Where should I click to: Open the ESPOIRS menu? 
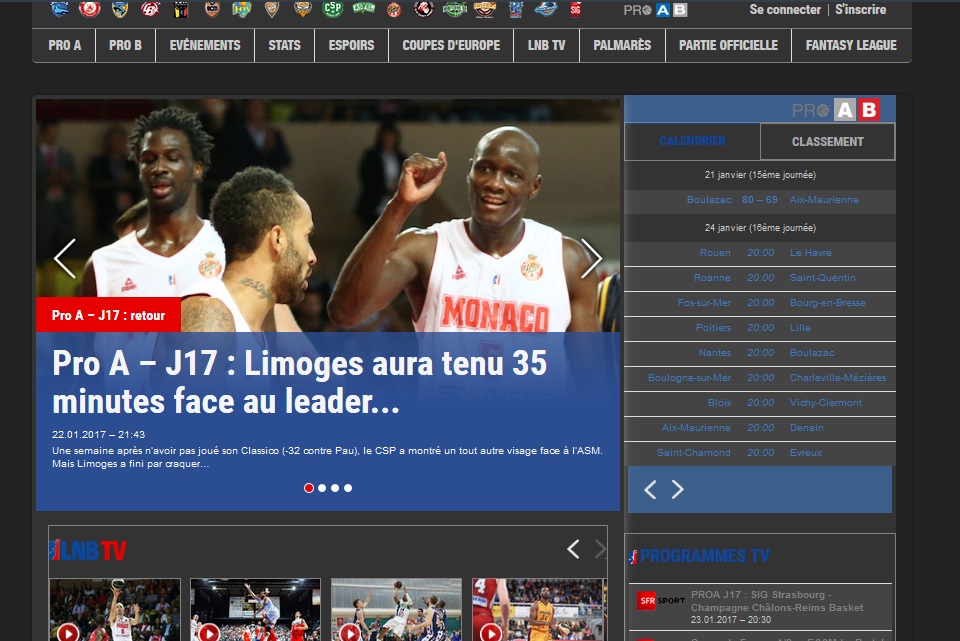(351, 45)
